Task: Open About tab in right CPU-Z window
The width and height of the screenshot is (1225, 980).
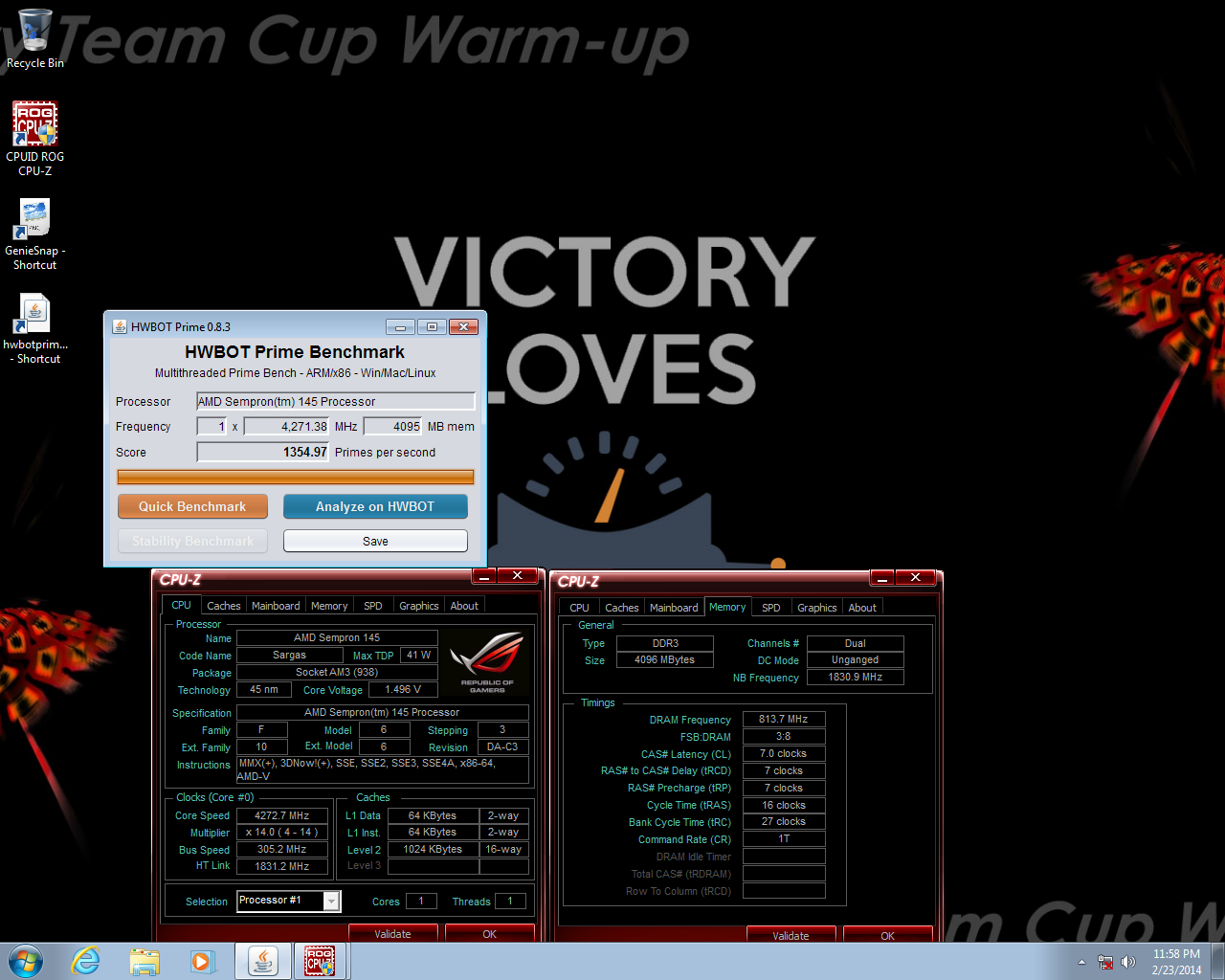Action: [862, 608]
